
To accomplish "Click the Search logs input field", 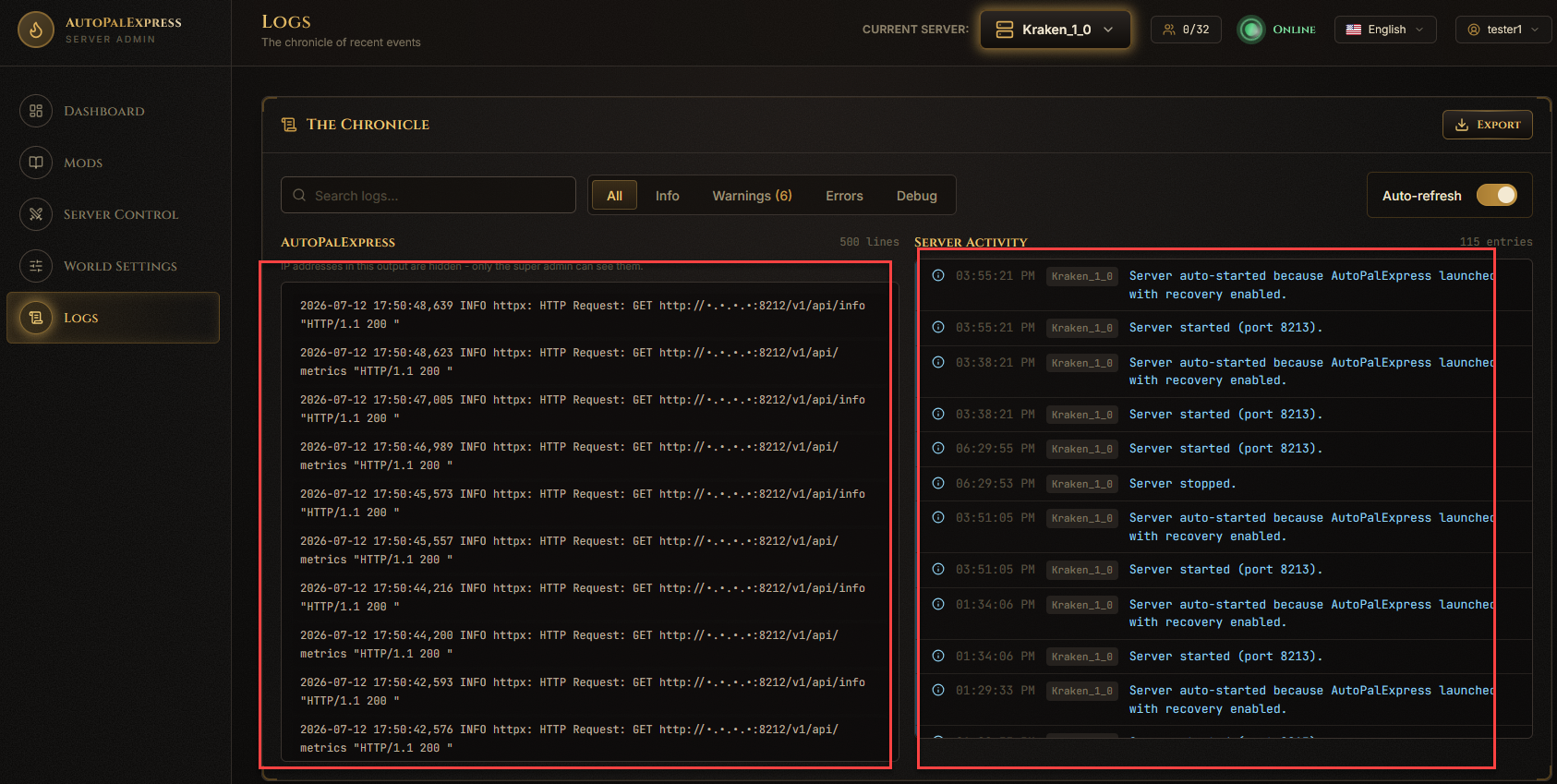I will [x=428, y=195].
